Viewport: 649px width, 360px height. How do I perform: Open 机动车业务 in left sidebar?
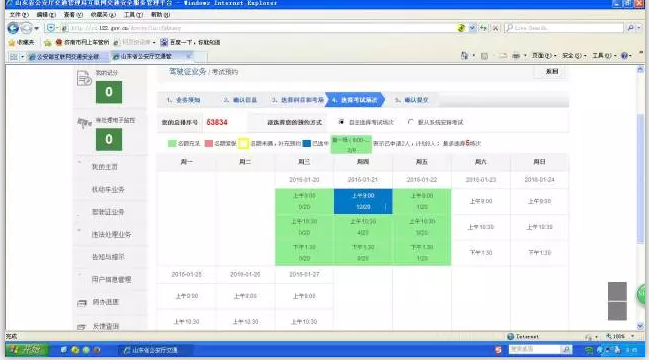(x=108, y=190)
